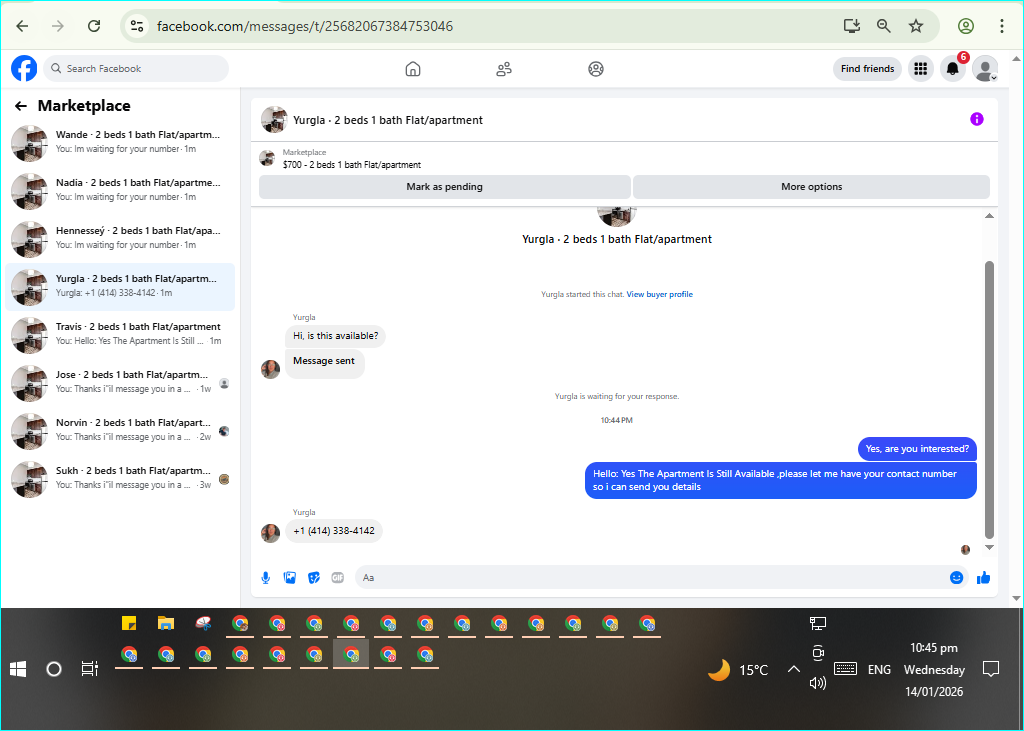This screenshot has width=1024, height=731.
Task: Reload the page with refresh icon
Action: click(x=94, y=26)
